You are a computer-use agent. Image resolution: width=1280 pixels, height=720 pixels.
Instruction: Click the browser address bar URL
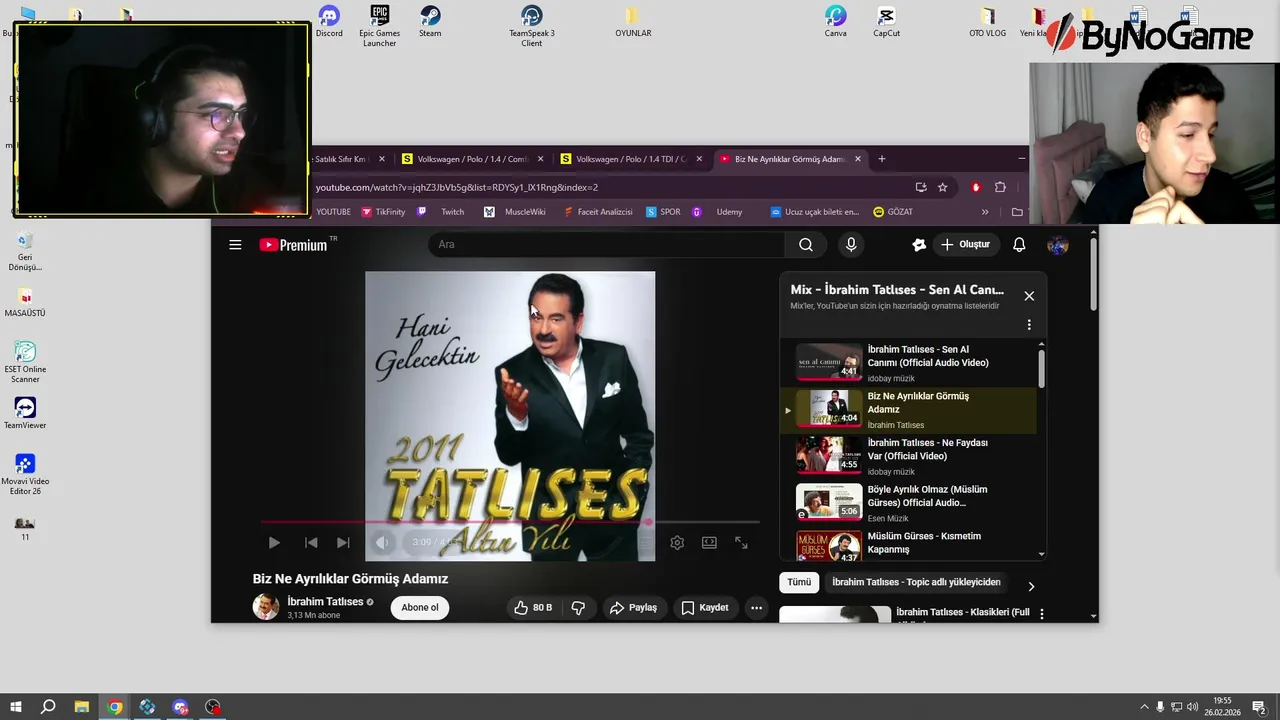click(x=457, y=187)
